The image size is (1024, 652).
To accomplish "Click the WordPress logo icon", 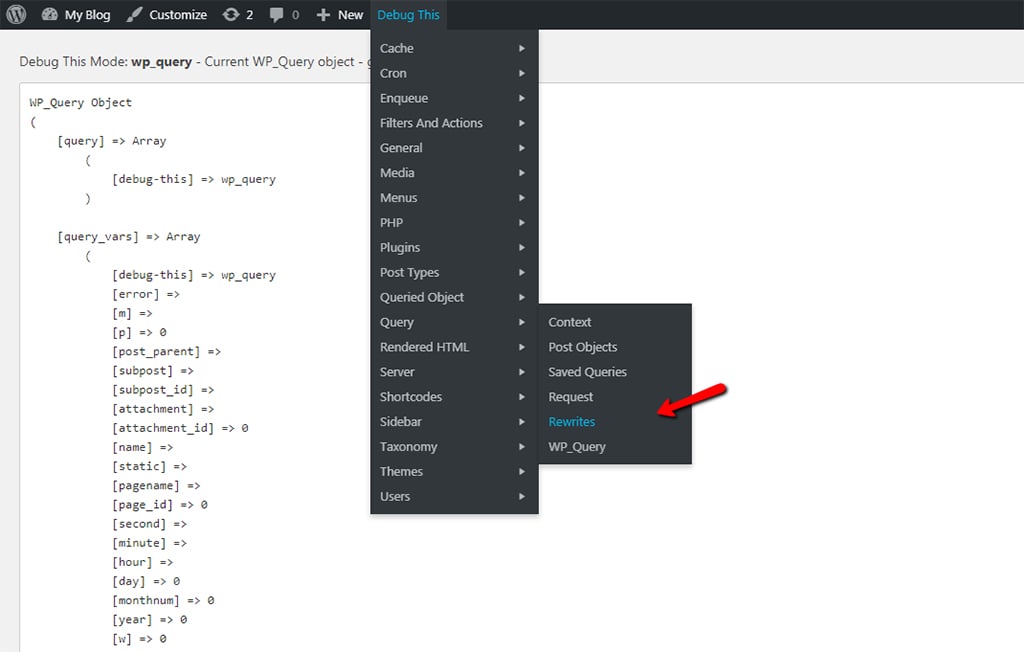I will click(15, 14).
